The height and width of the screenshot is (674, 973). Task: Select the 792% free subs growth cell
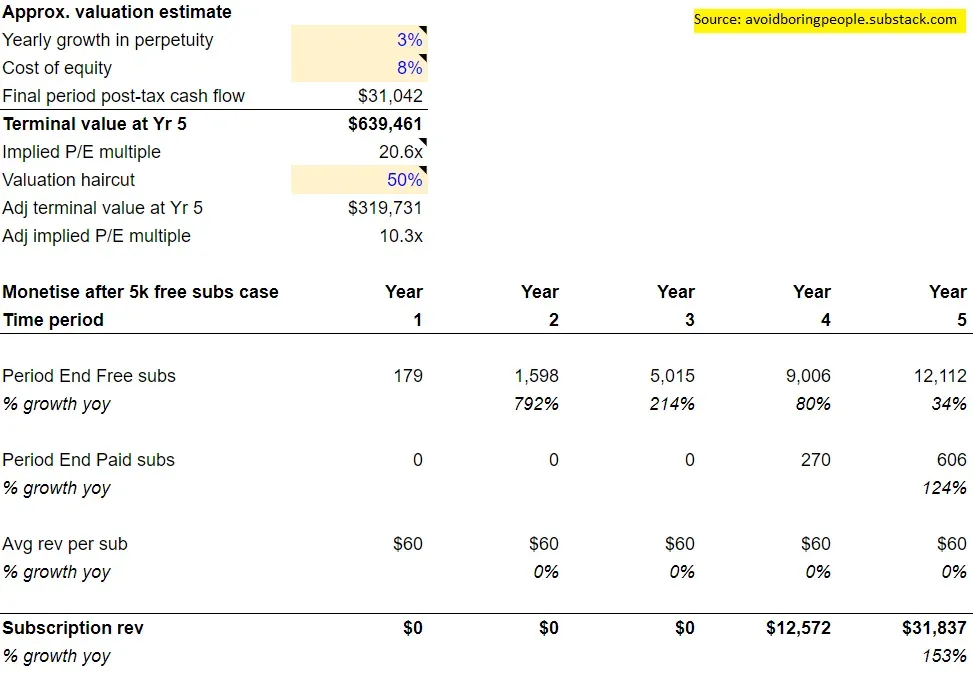pyautogui.click(x=539, y=404)
